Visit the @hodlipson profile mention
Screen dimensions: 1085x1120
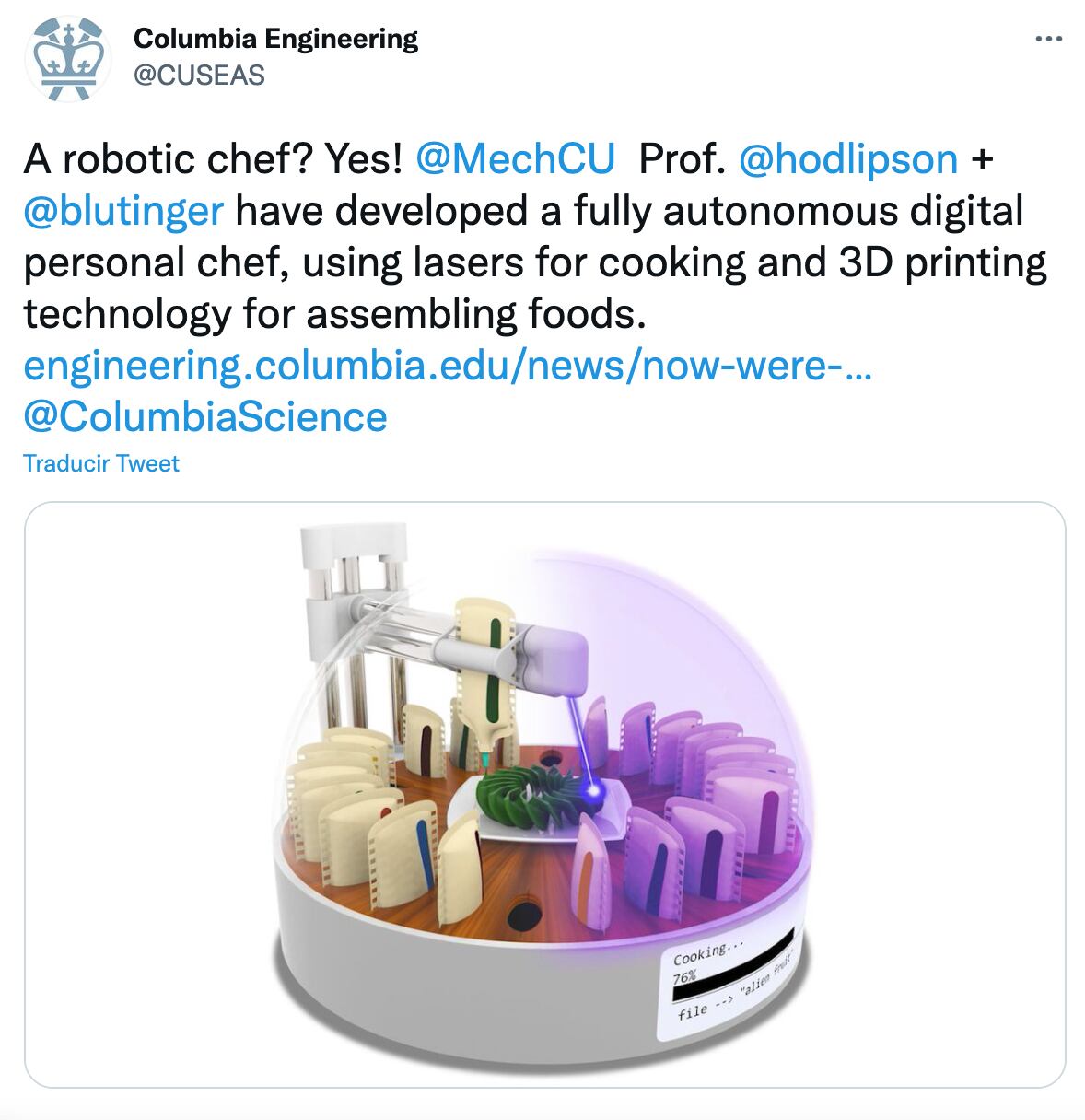coord(848,159)
